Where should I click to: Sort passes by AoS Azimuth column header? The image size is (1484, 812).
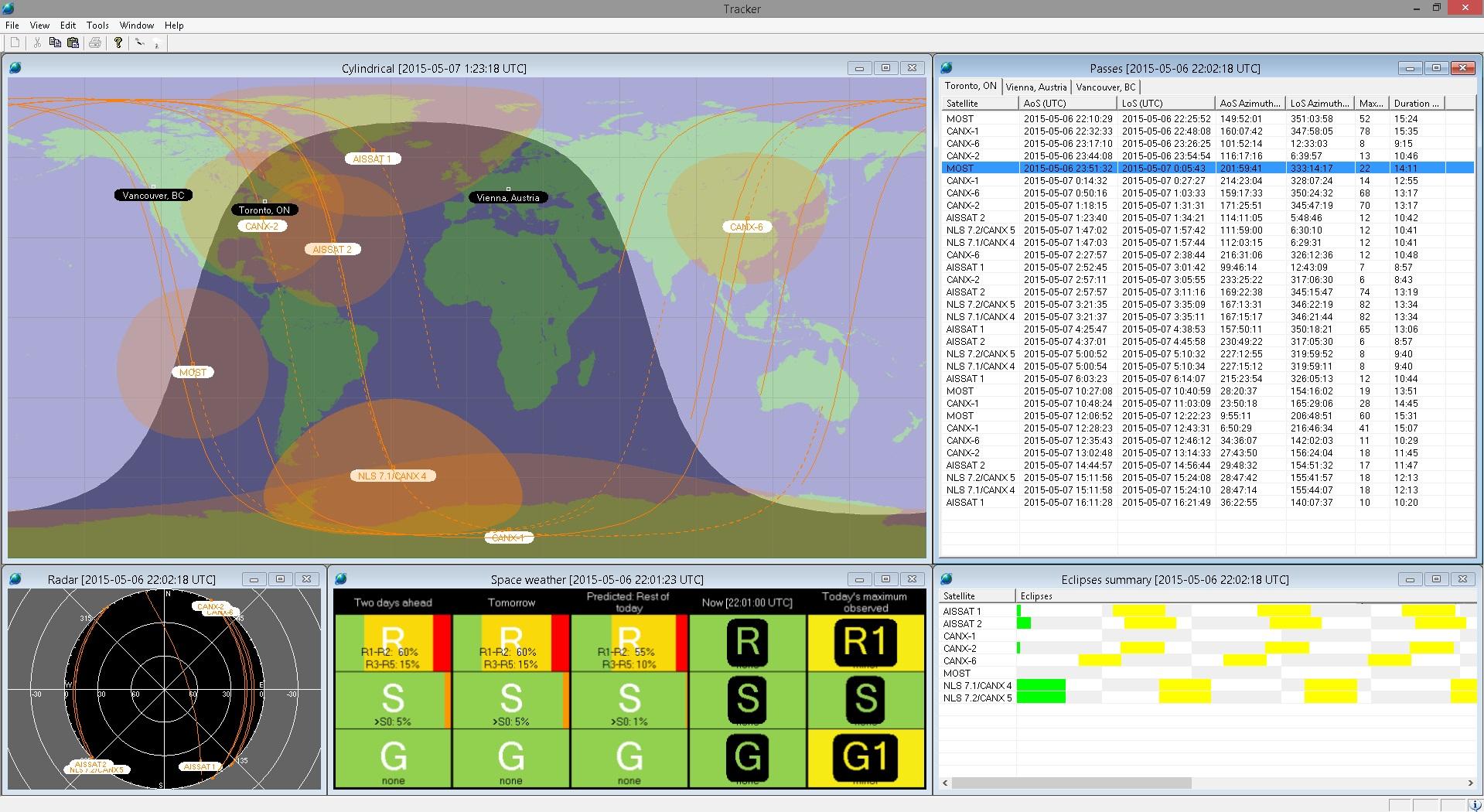pos(1250,103)
